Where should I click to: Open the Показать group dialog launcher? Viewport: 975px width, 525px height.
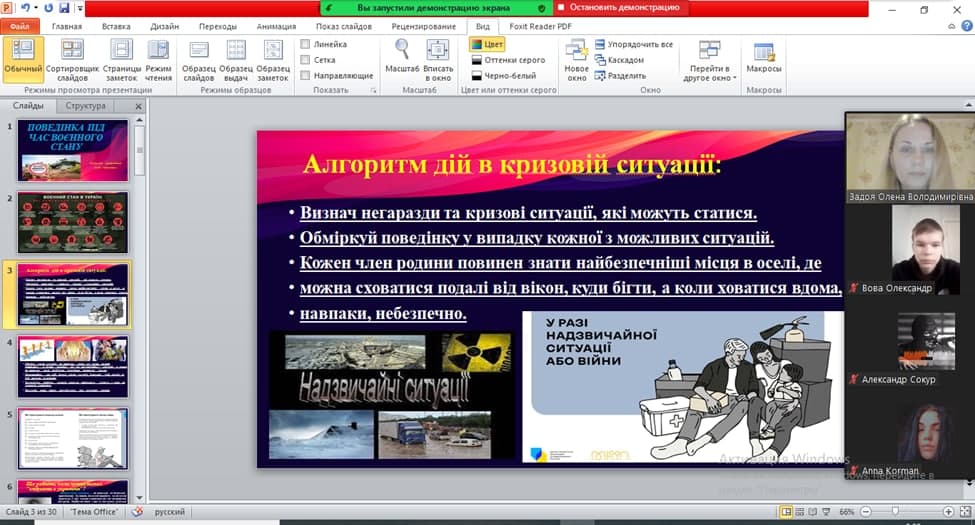pos(374,90)
